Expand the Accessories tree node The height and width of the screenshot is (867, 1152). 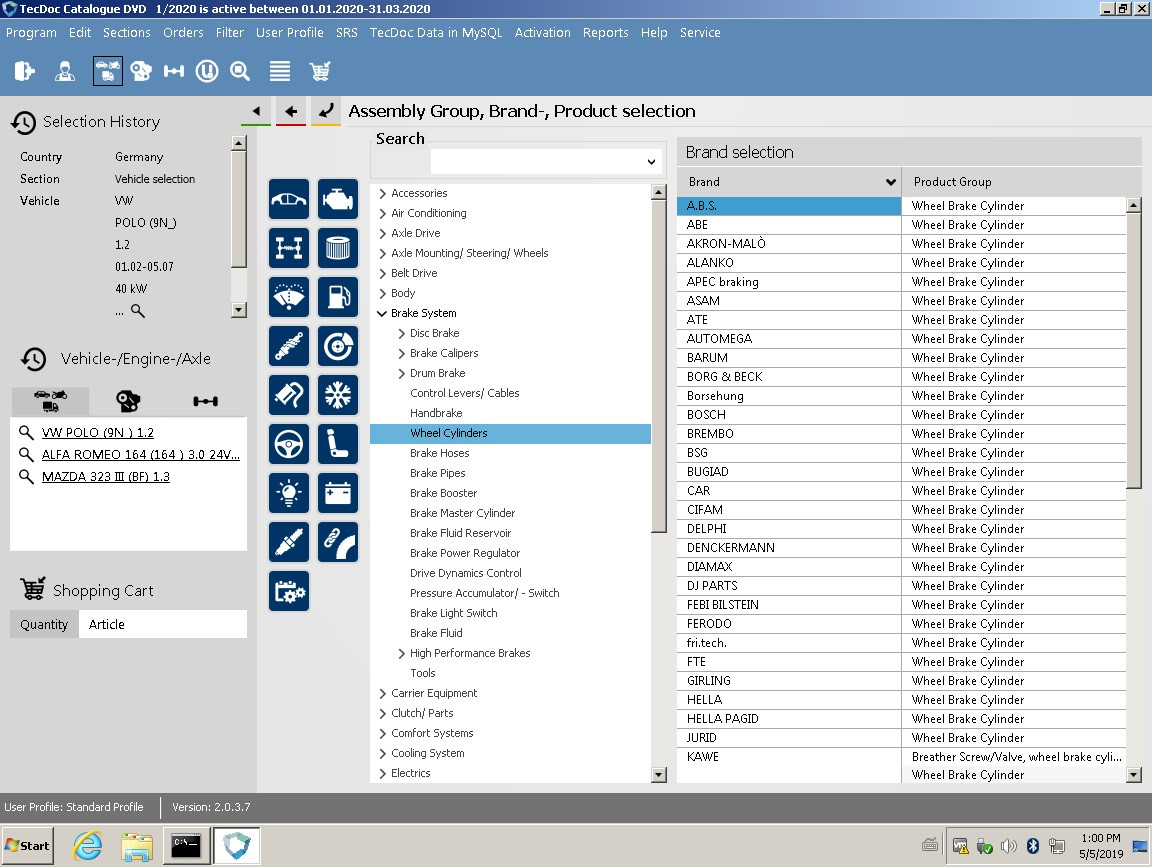click(x=382, y=193)
